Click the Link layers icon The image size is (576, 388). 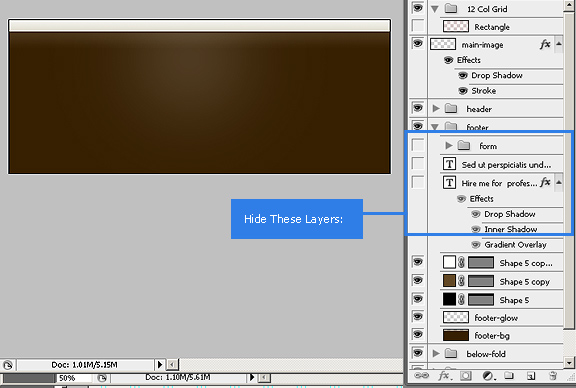(x=421, y=376)
